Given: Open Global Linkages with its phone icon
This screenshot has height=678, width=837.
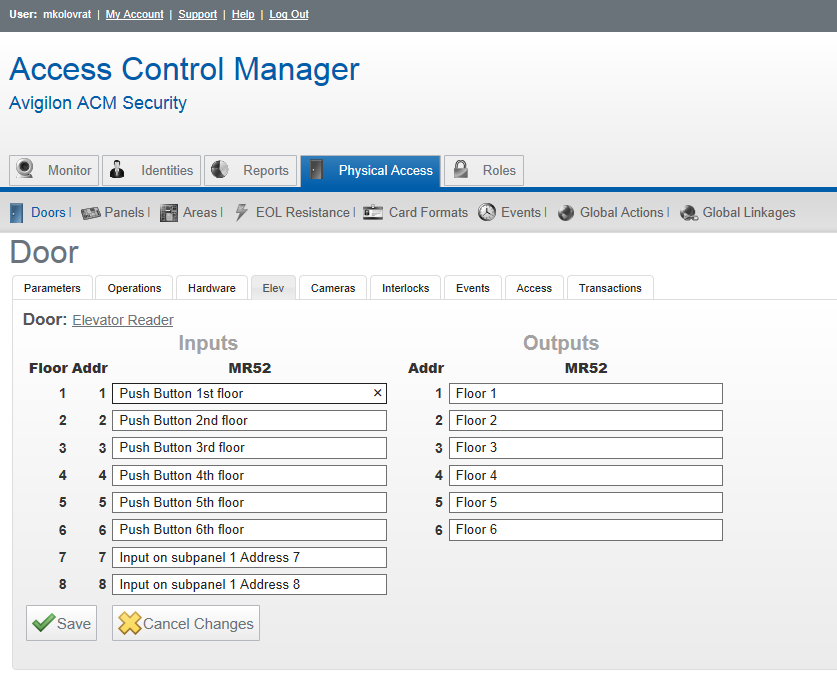Looking at the screenshot, I should (689, 212).
